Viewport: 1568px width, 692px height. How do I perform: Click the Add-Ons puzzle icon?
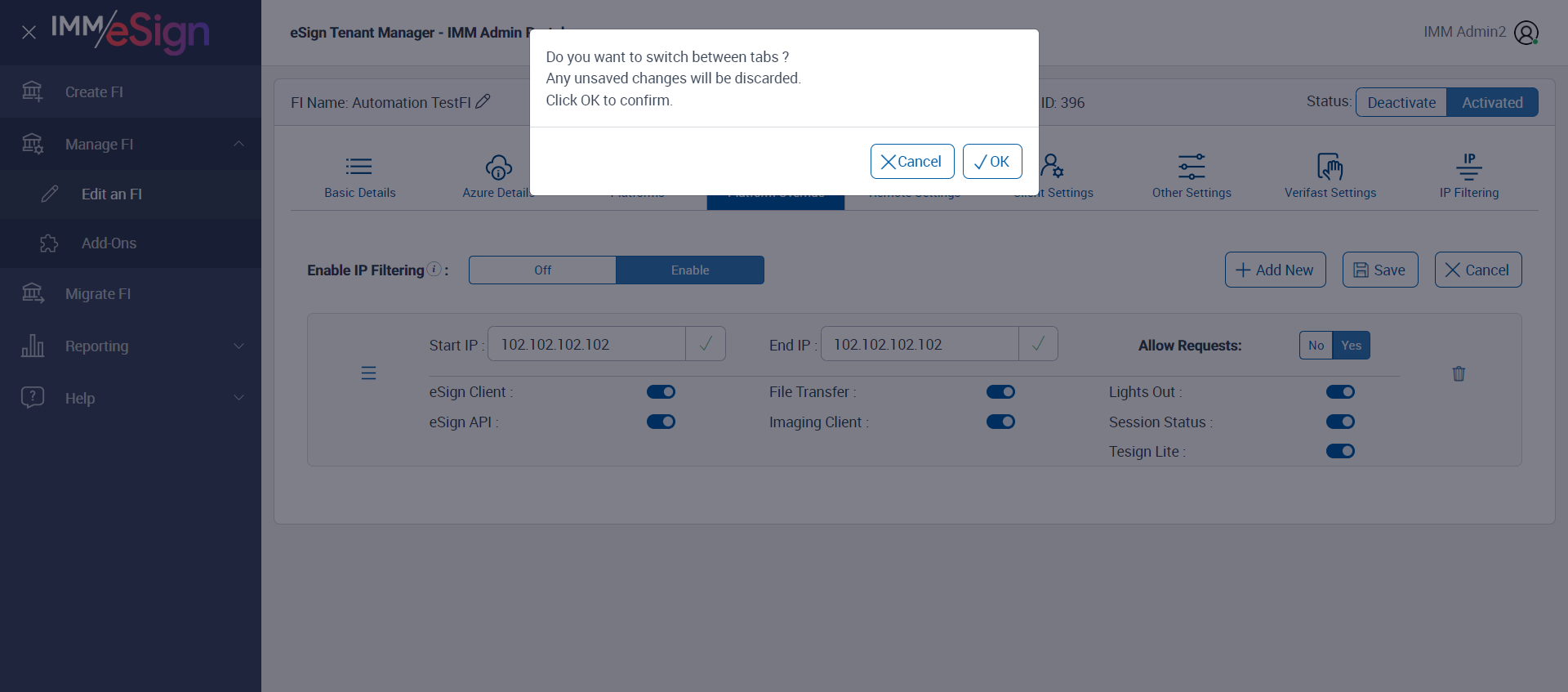49,243
